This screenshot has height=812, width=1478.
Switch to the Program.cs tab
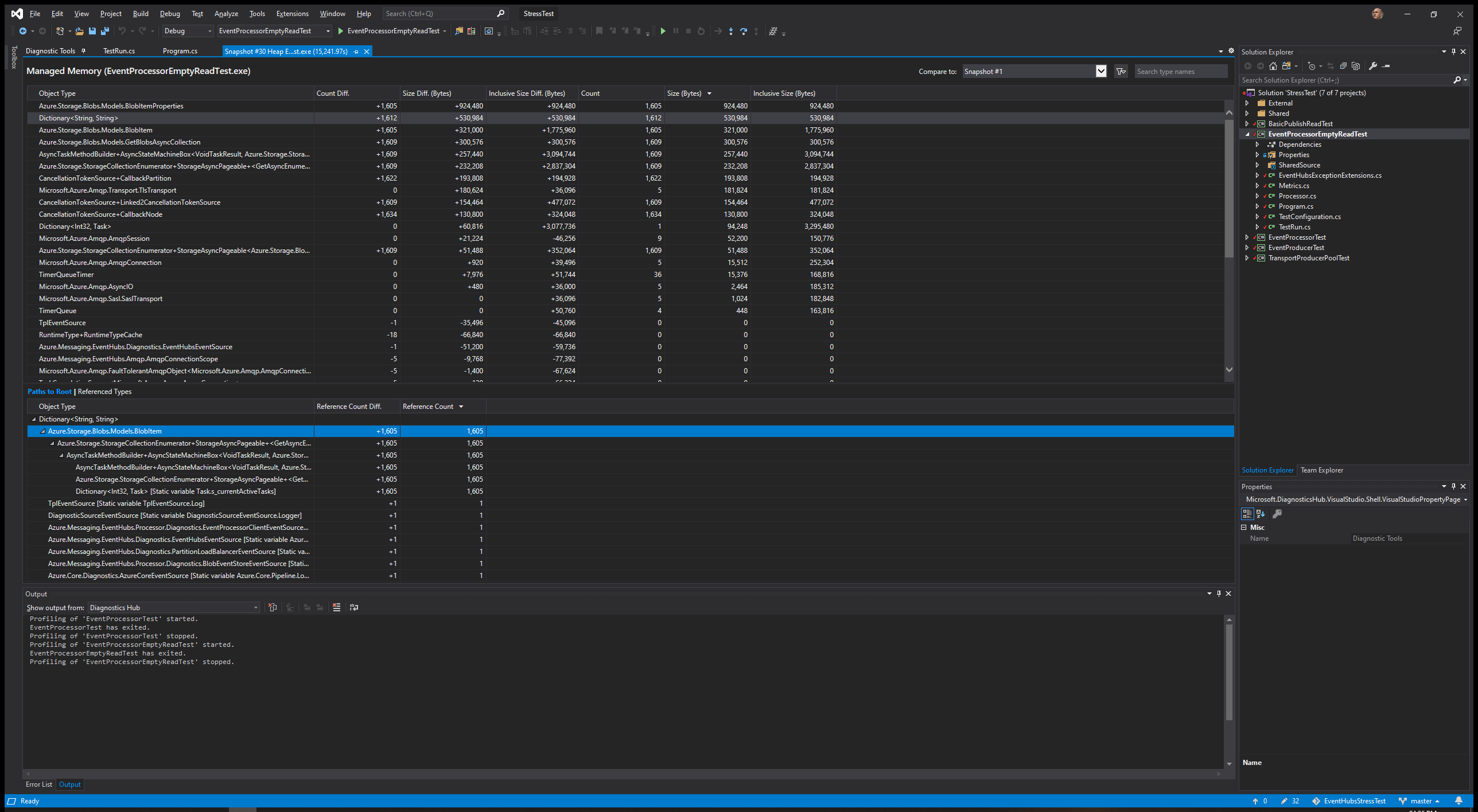tap(180, 51)
